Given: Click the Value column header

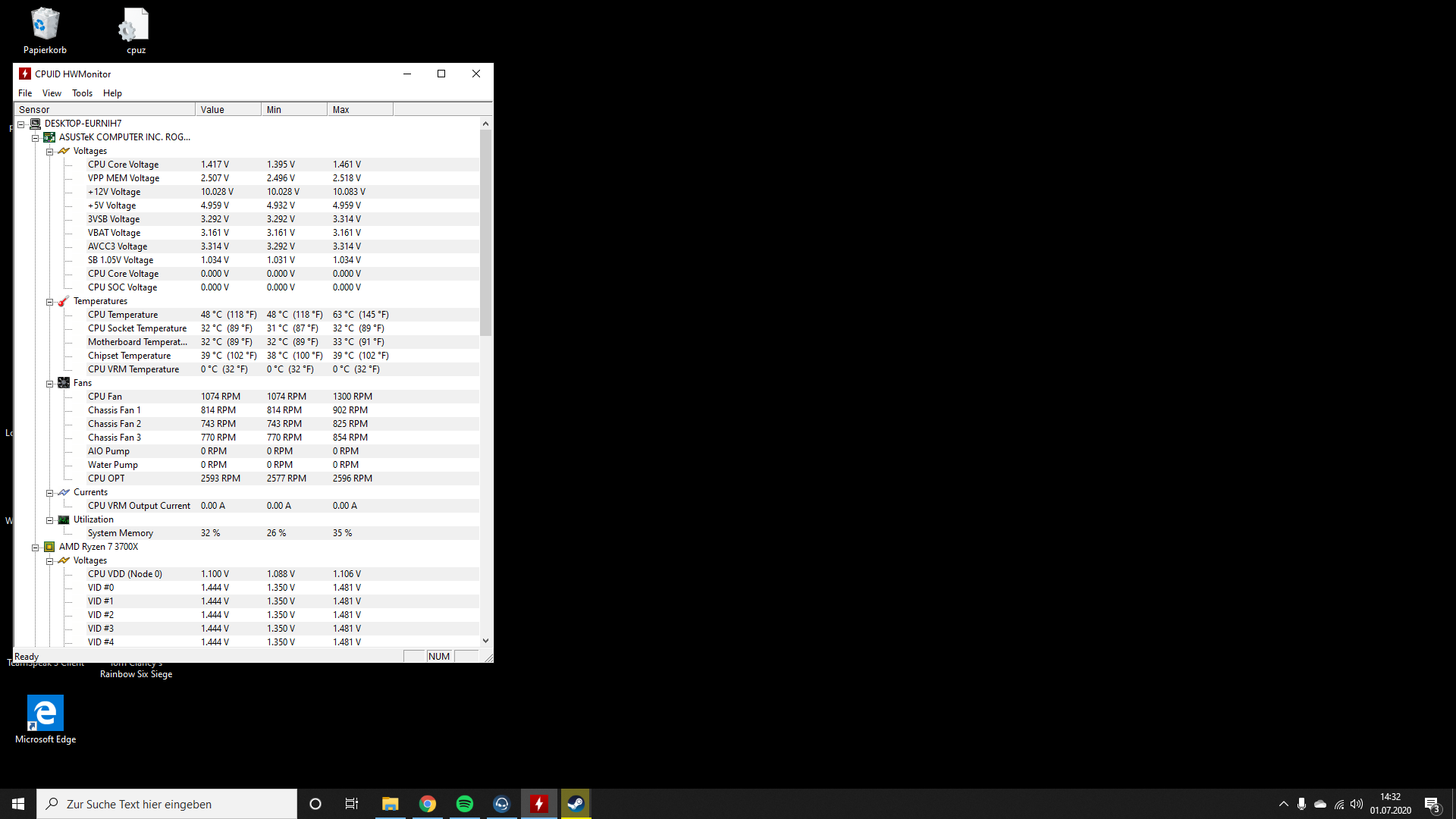Looking at the screenshot, I should tap(227, 110).
